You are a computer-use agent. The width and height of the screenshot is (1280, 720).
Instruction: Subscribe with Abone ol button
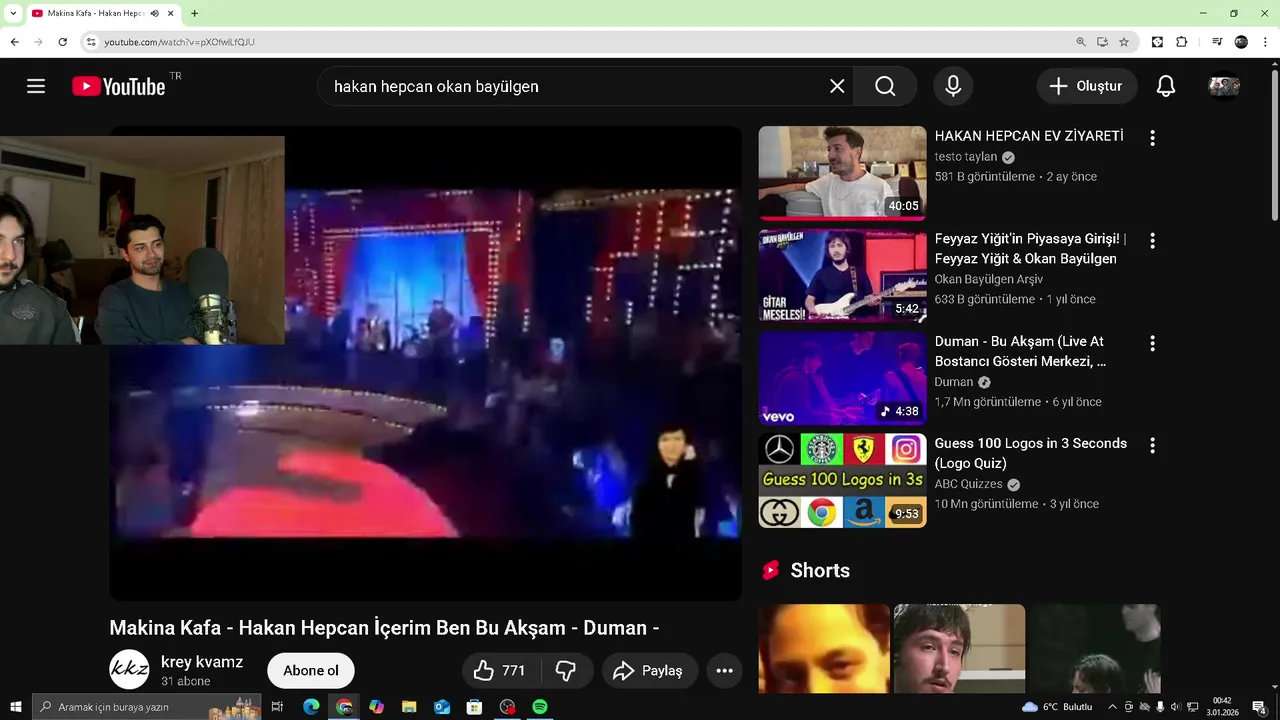311,670
